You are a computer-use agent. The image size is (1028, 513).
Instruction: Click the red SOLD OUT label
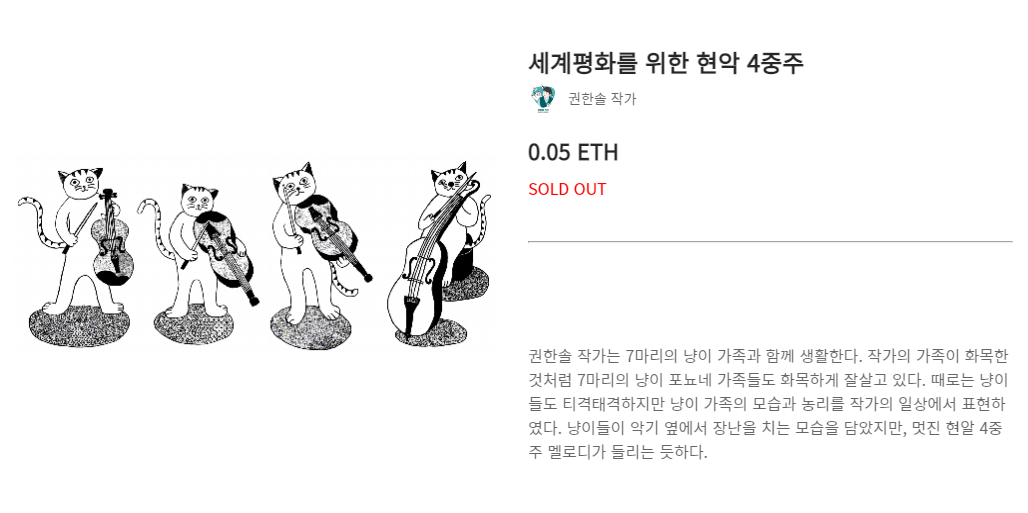point(567,189)
